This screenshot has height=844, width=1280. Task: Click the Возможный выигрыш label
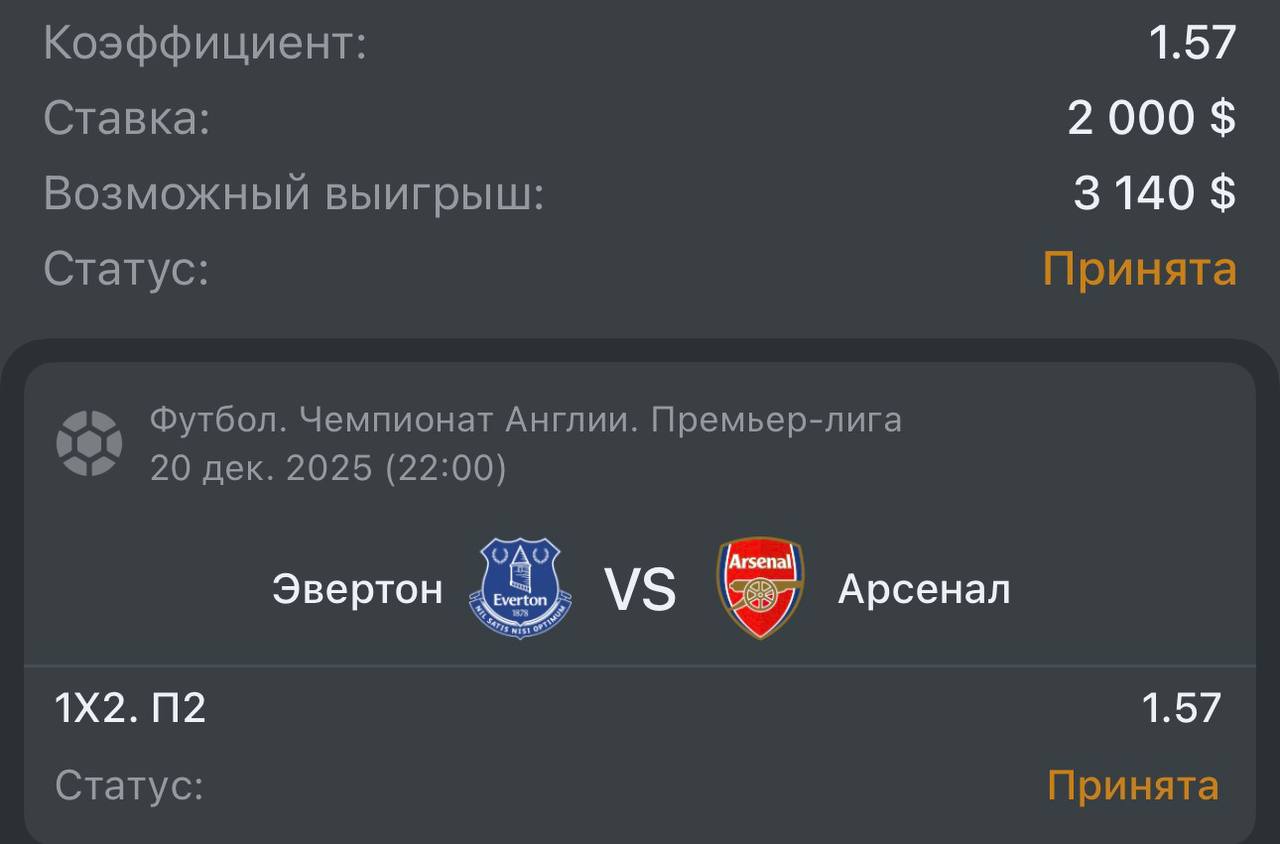pos(293,193)
